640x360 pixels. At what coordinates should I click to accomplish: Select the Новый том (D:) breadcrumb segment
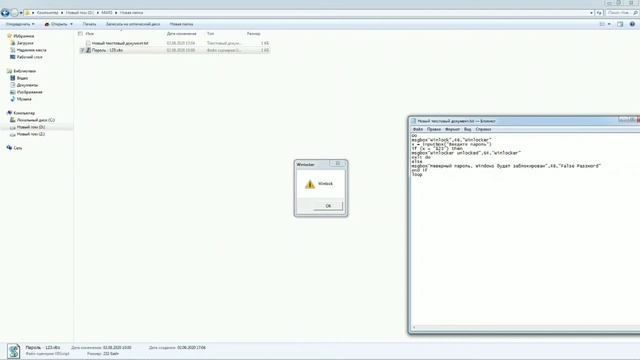click(80, 13)
